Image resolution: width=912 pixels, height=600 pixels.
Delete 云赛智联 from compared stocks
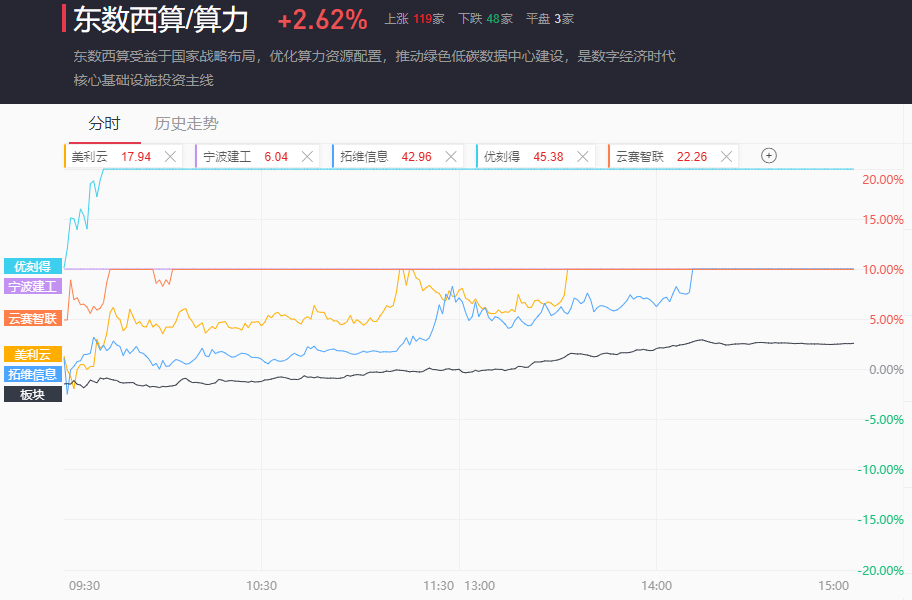point(726,156)
